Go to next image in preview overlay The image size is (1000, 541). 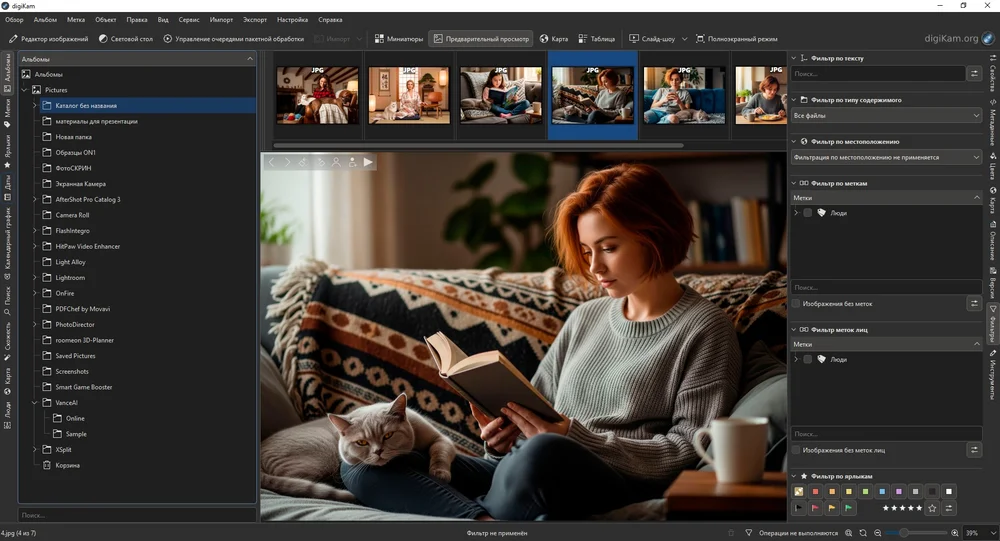tap(287, 162)
